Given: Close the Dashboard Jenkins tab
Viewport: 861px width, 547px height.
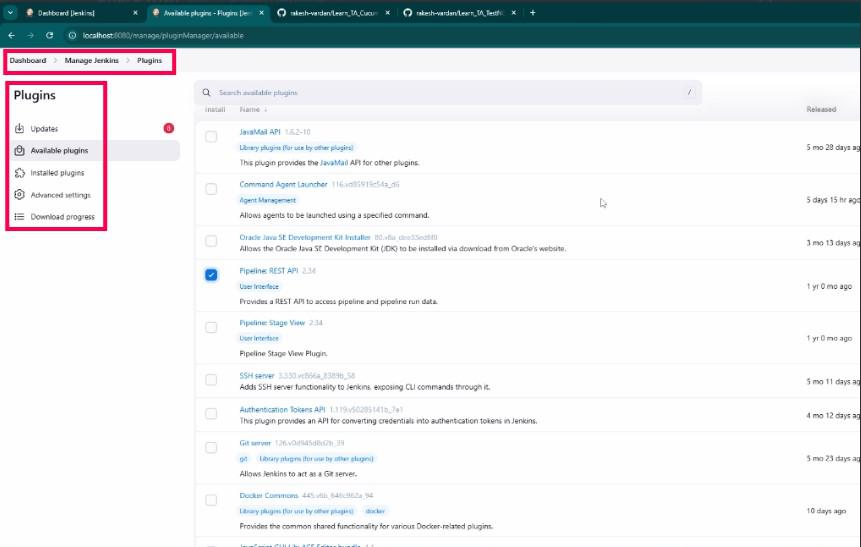Looking at the screenshot, I should click(x=135, y=13).
